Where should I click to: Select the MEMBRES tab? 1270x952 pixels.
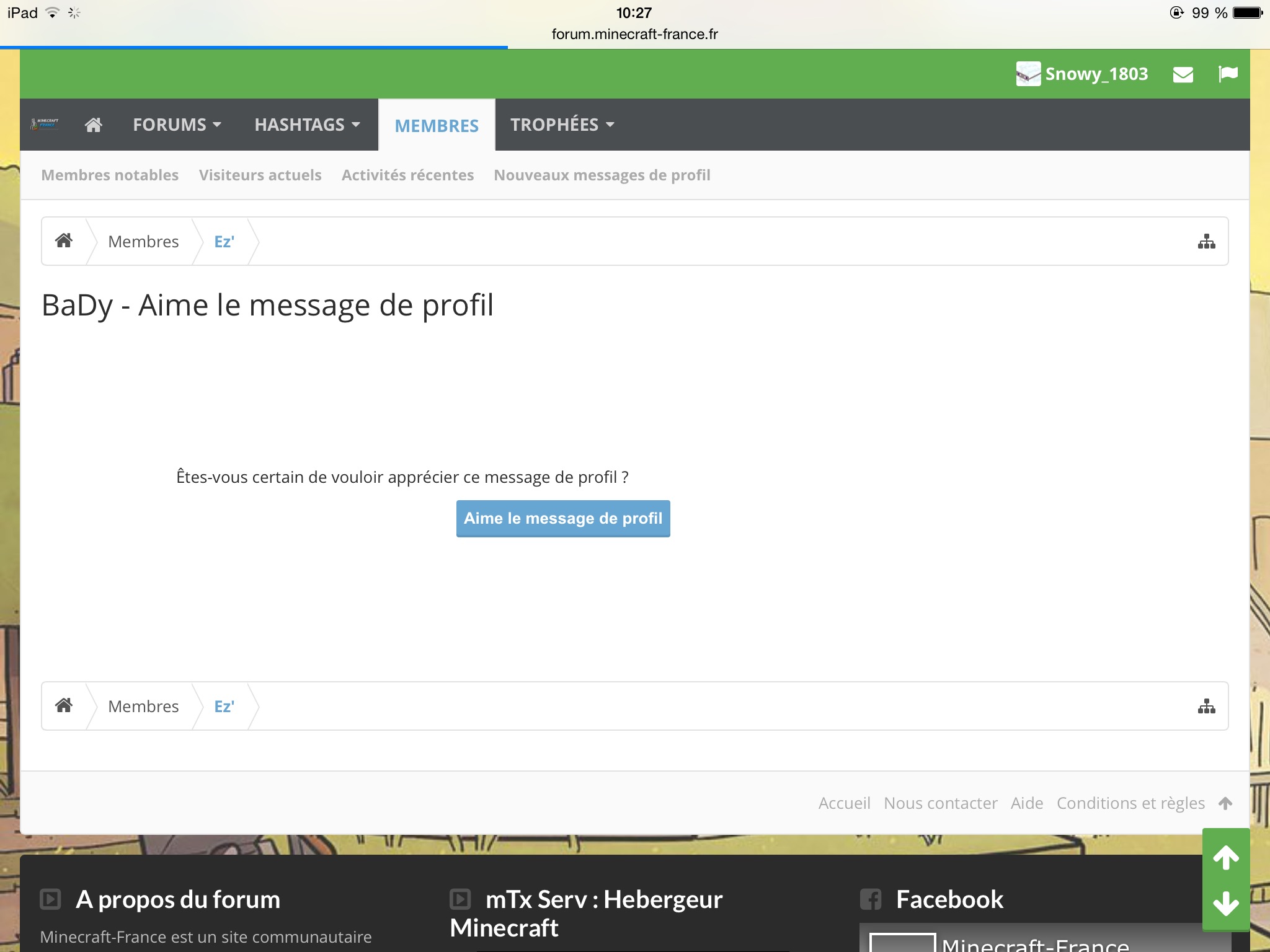tap(437, 126)
